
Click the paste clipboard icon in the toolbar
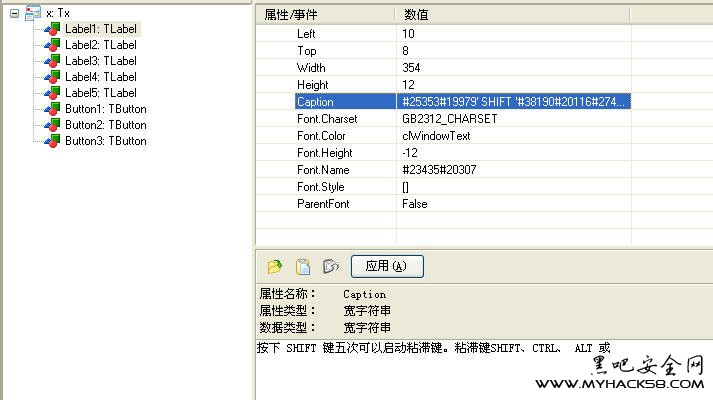pos(302,266)
